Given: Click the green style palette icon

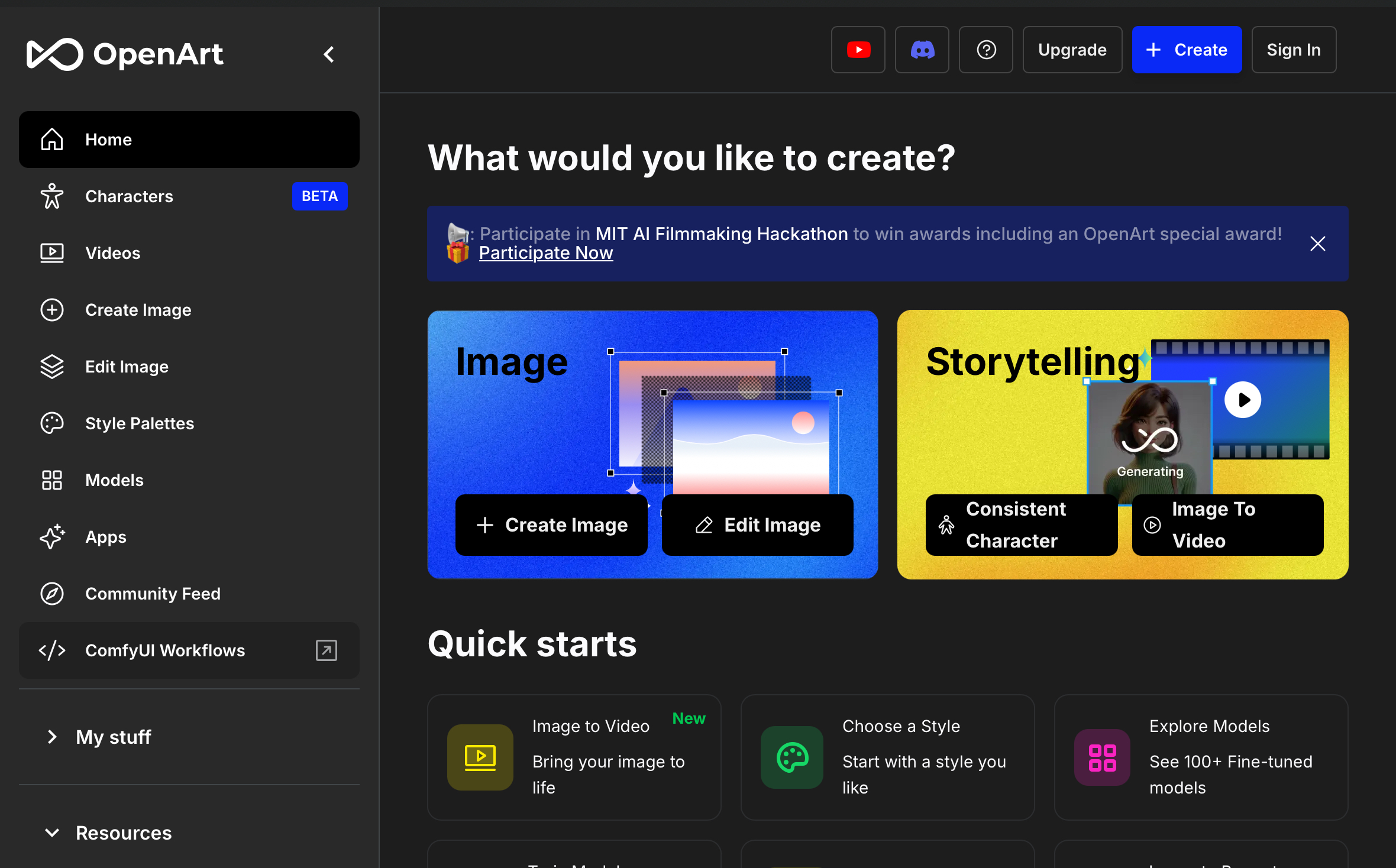Looking at the screenshot, I should click(792, 757).
